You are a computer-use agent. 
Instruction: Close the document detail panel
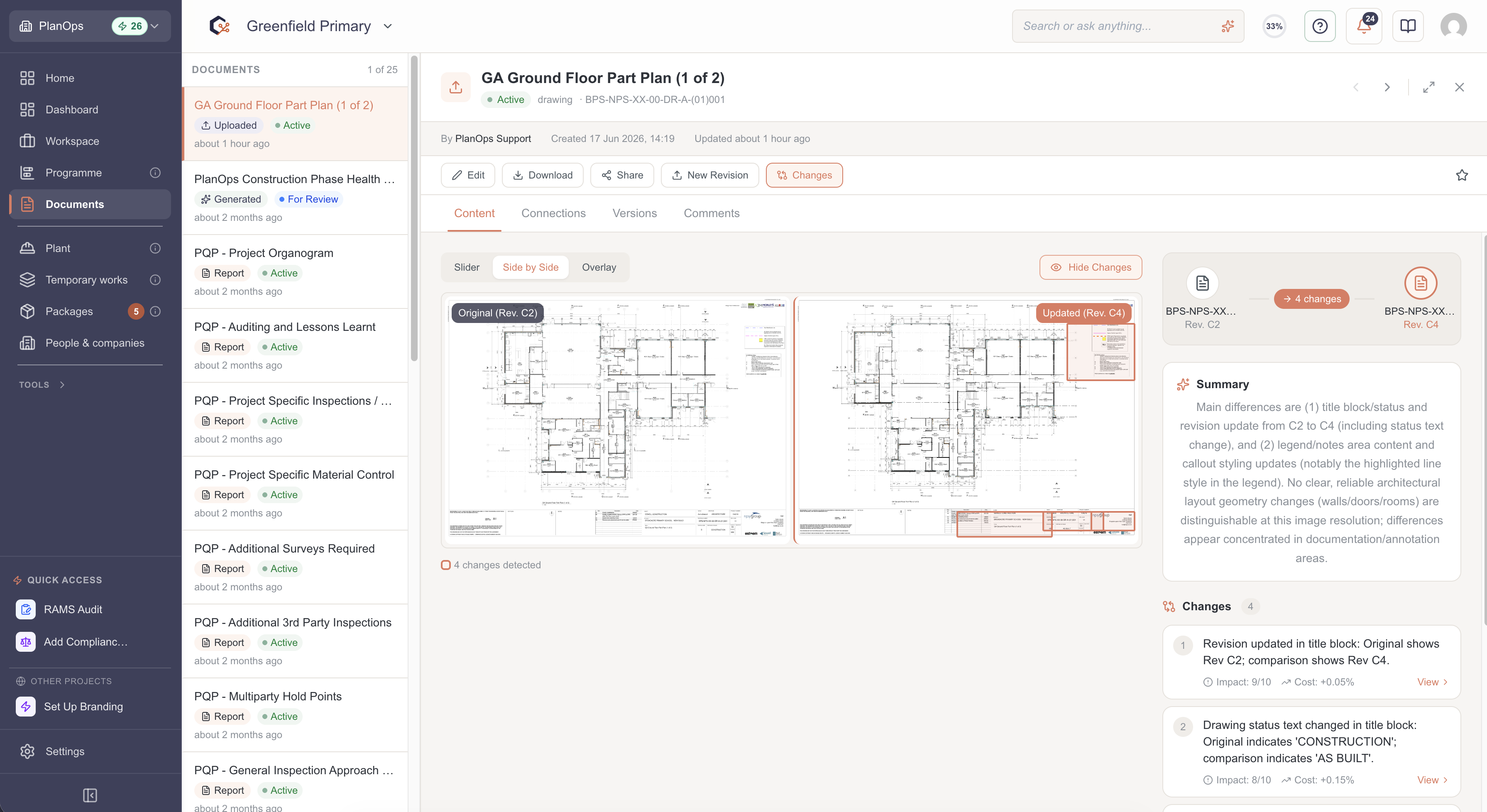tap(1459, 87)
